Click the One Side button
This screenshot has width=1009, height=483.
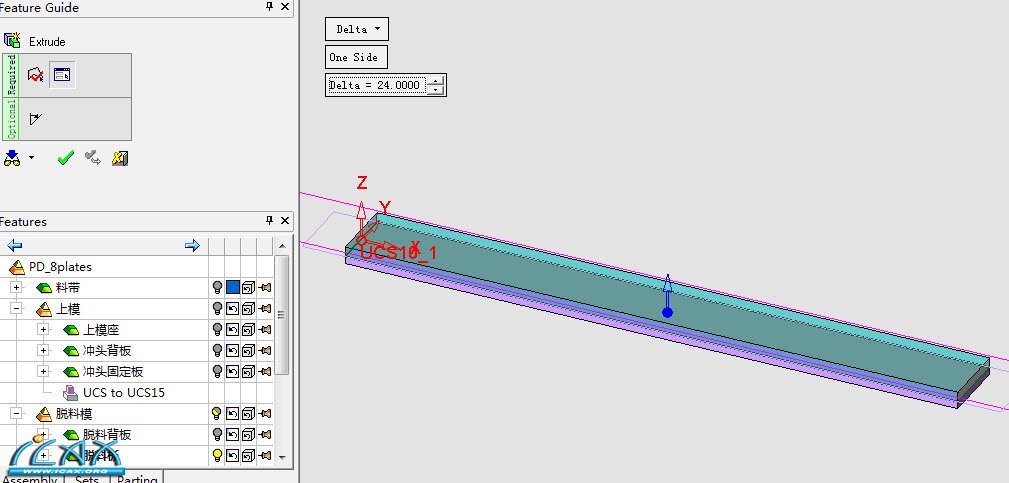coord(356,57)
